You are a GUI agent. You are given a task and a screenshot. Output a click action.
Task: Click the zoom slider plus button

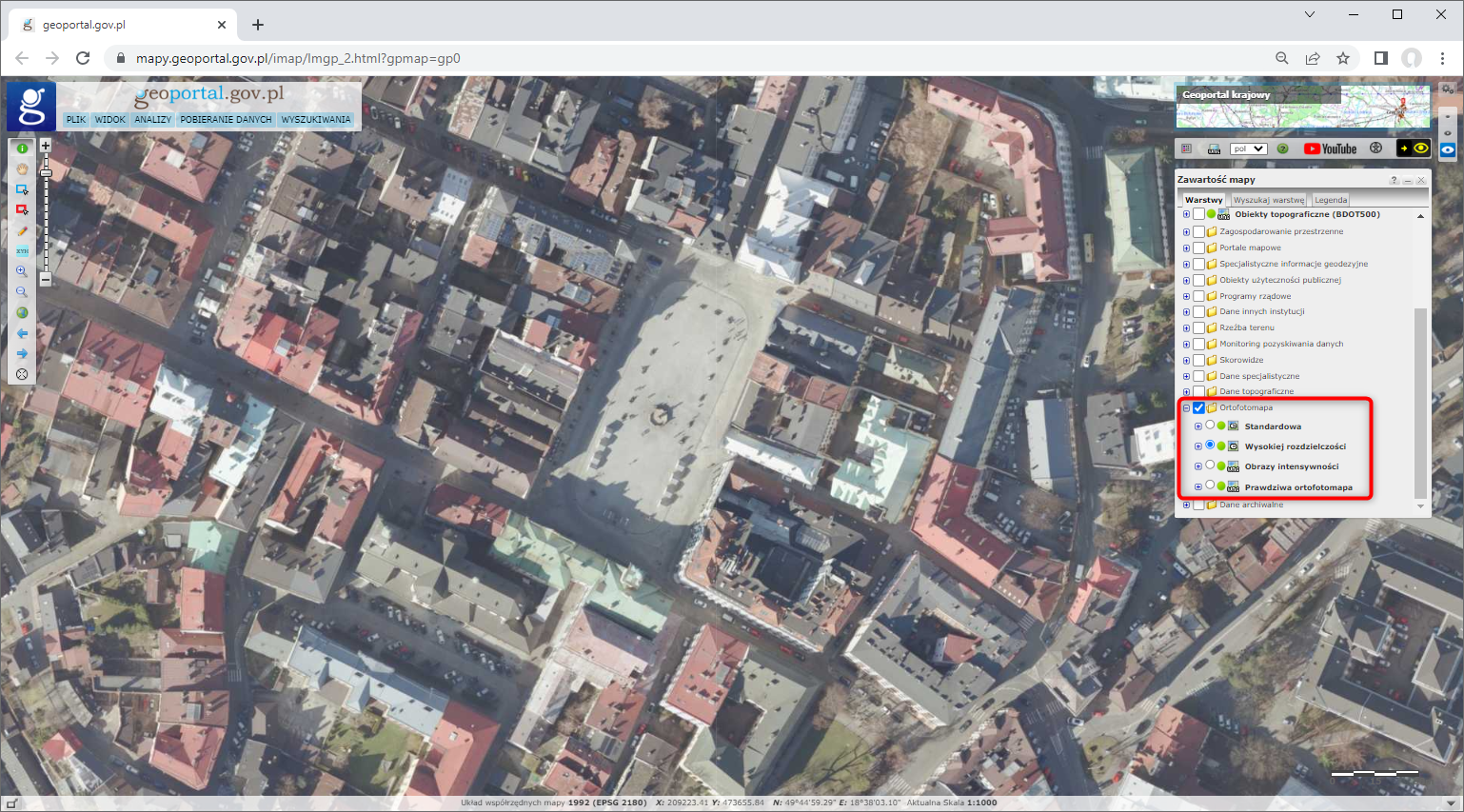point(45,146)
